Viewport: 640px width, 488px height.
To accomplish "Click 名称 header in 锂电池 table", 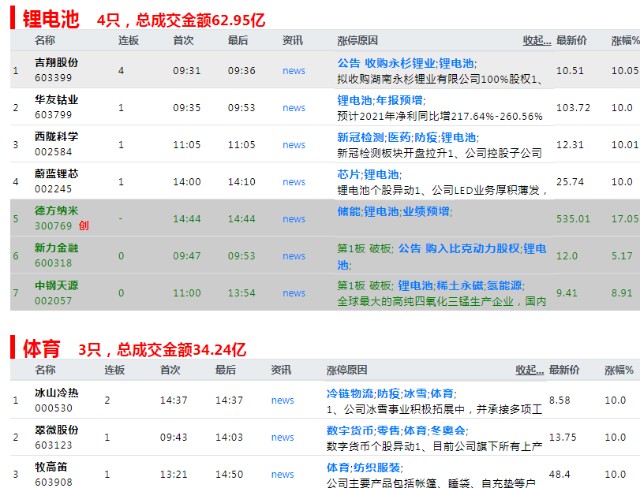I will (x=45, y=40).
